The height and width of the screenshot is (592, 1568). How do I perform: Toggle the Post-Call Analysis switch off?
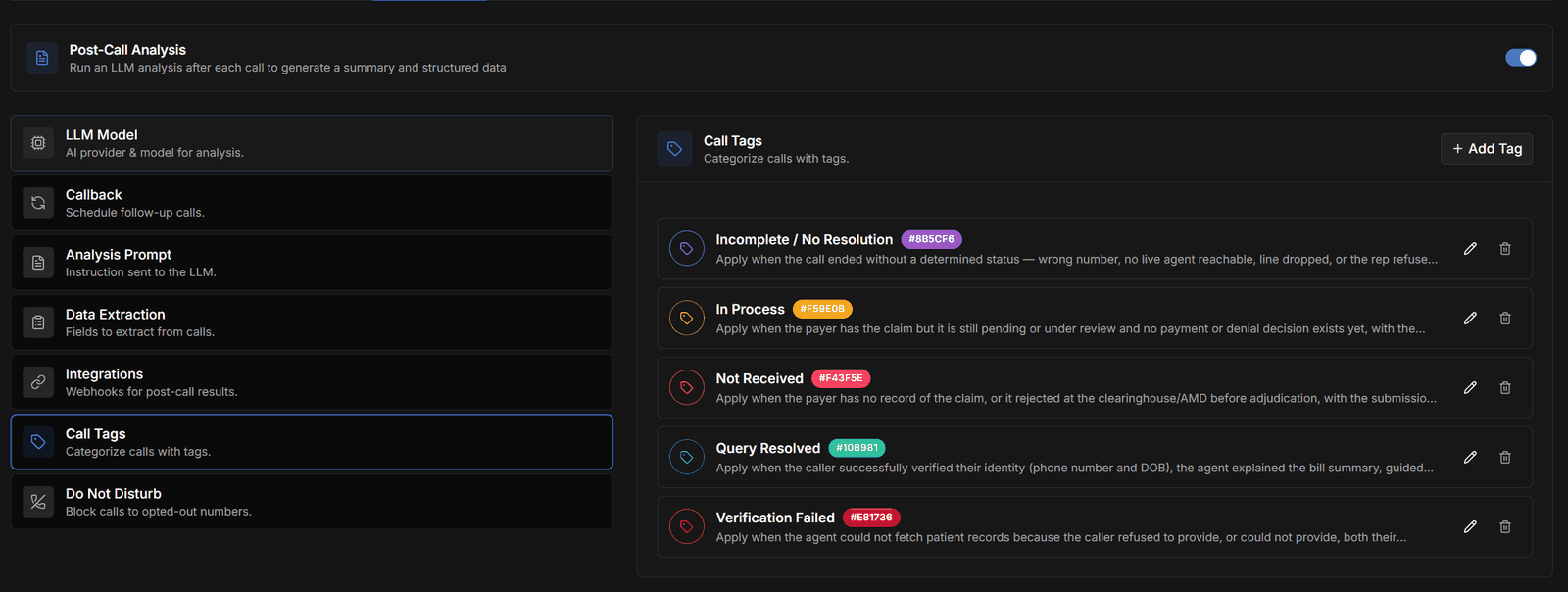[x=1521, y=58]
